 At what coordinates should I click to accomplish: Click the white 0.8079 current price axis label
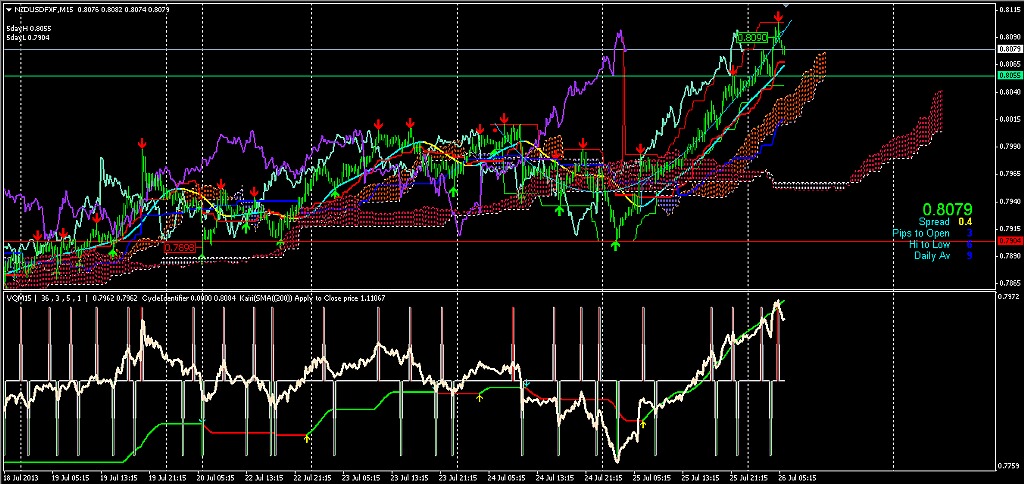click(x=1010, y=49)
